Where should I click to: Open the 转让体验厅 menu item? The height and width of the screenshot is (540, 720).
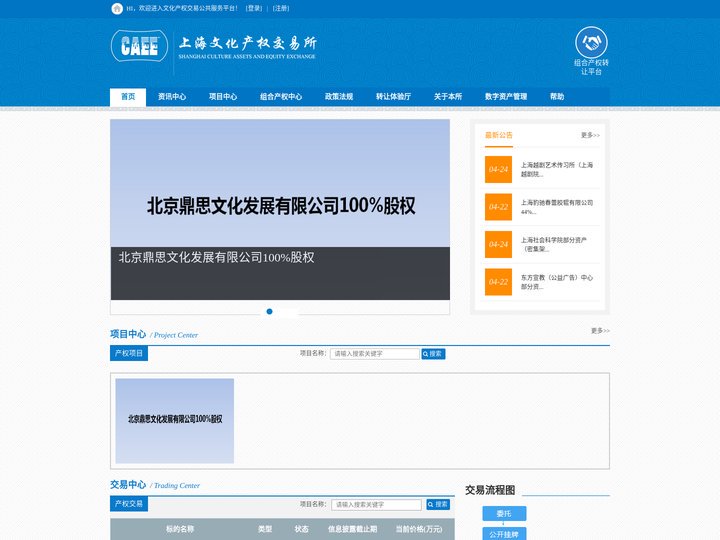click(394, 97)
